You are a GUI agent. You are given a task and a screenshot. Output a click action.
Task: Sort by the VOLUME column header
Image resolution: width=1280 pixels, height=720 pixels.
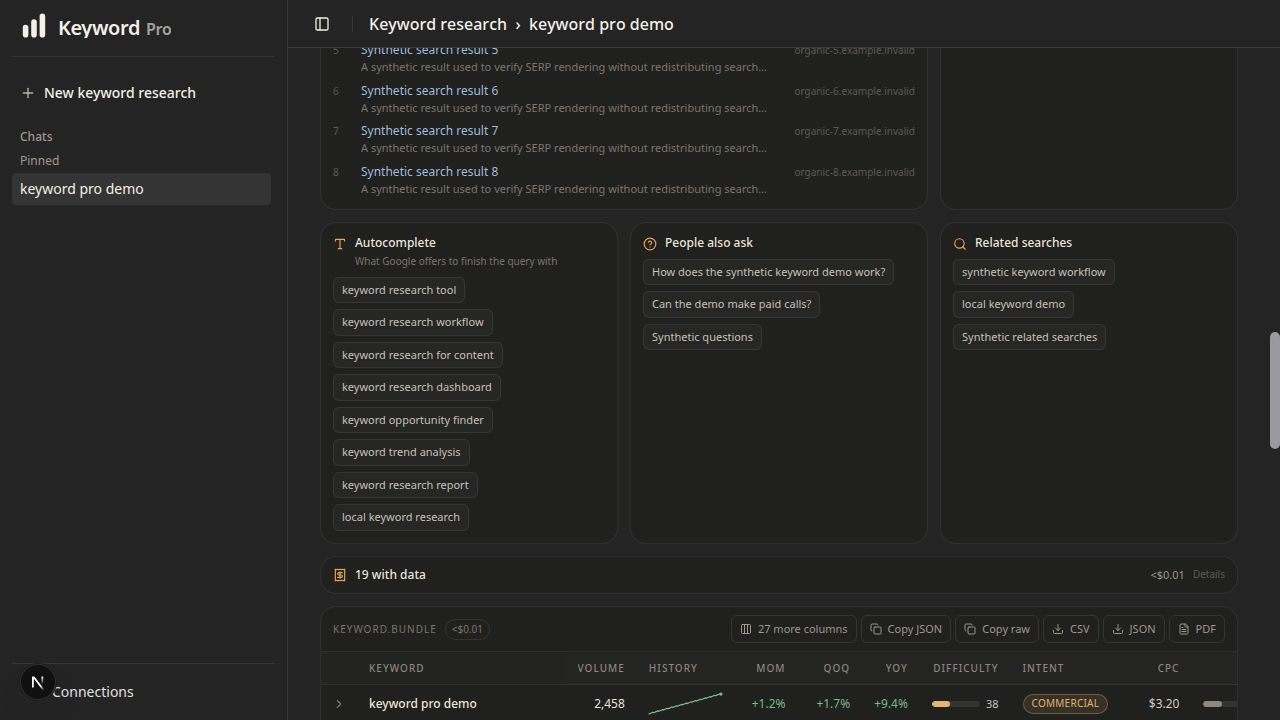point(600,668)
